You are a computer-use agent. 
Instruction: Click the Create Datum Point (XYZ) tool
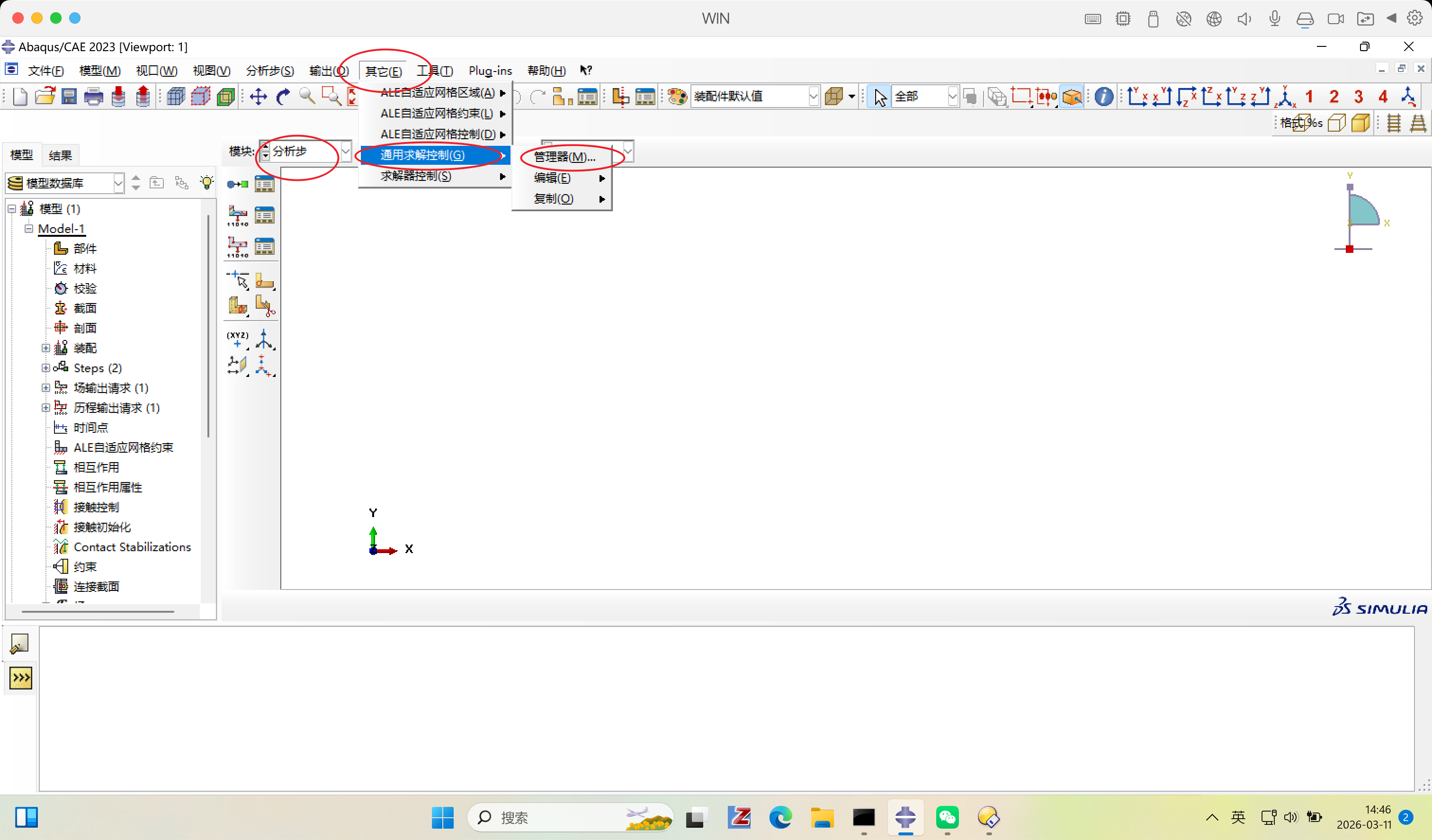coord(238,340)
